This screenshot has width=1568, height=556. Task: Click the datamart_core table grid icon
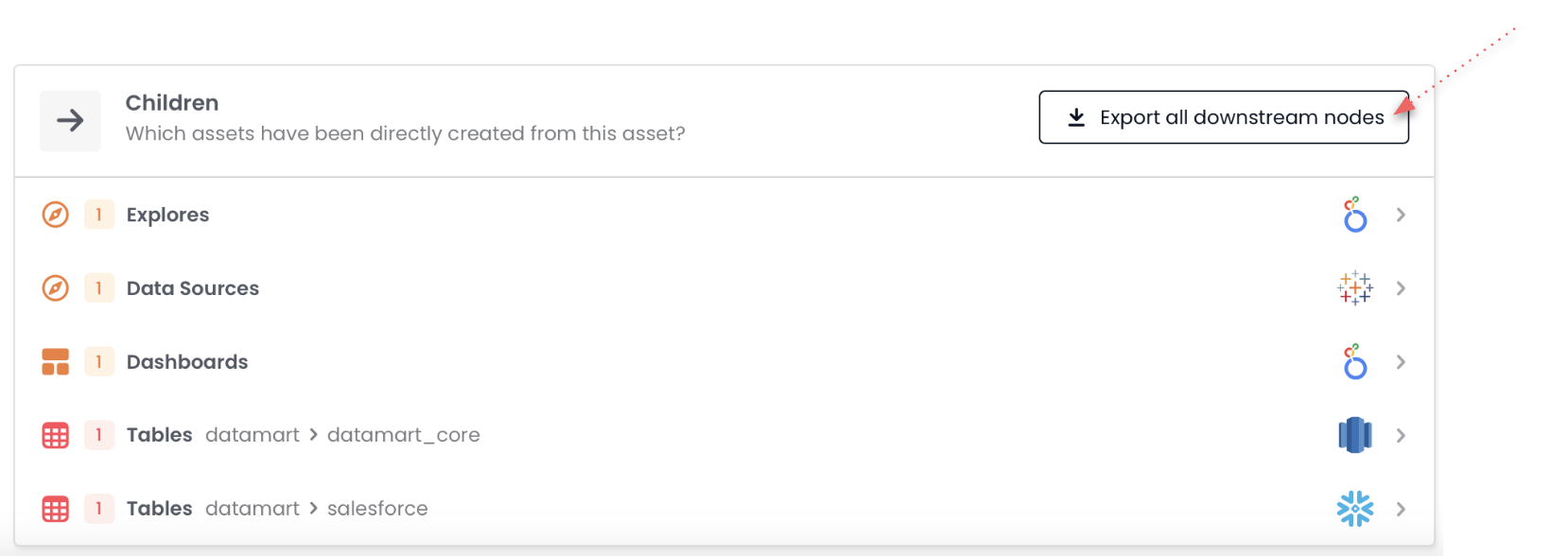56,435
